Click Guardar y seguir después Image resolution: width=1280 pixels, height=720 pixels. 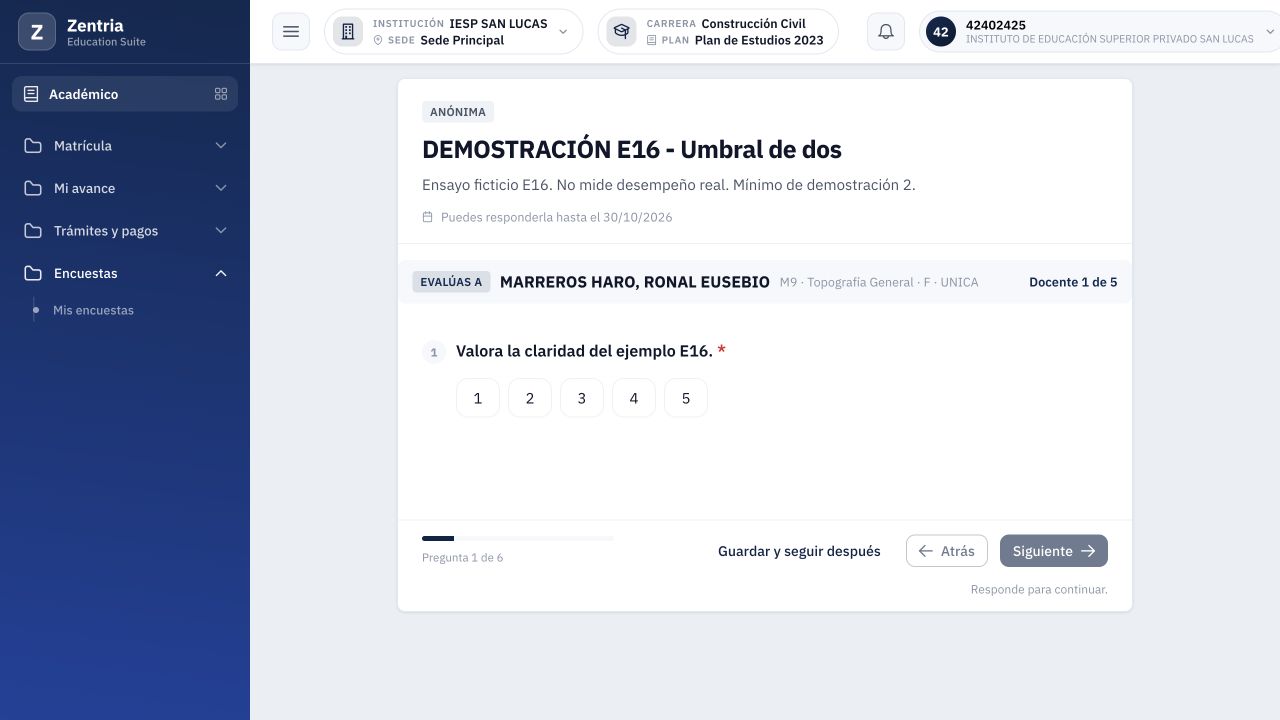[x=799, y=551]
